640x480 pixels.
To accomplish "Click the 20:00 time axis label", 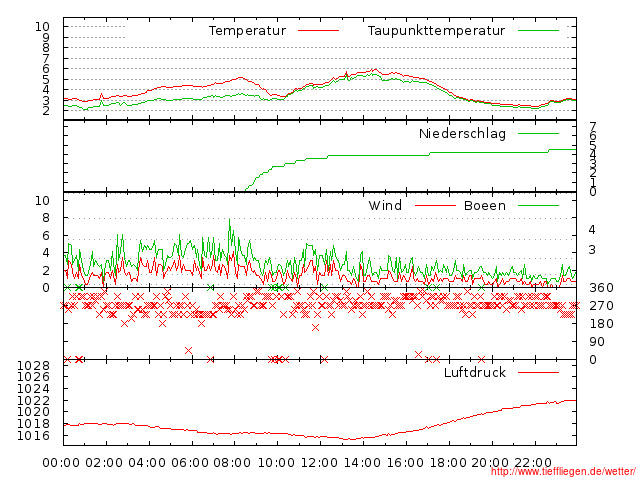I will click(x=490, y=463).
